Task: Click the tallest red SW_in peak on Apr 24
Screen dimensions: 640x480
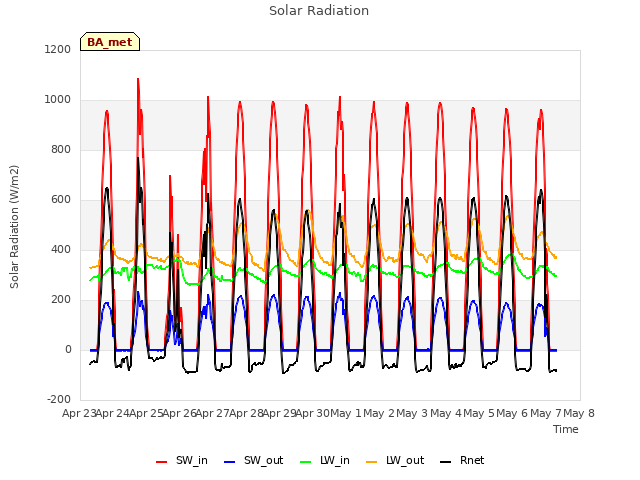Action: (138, 79)
